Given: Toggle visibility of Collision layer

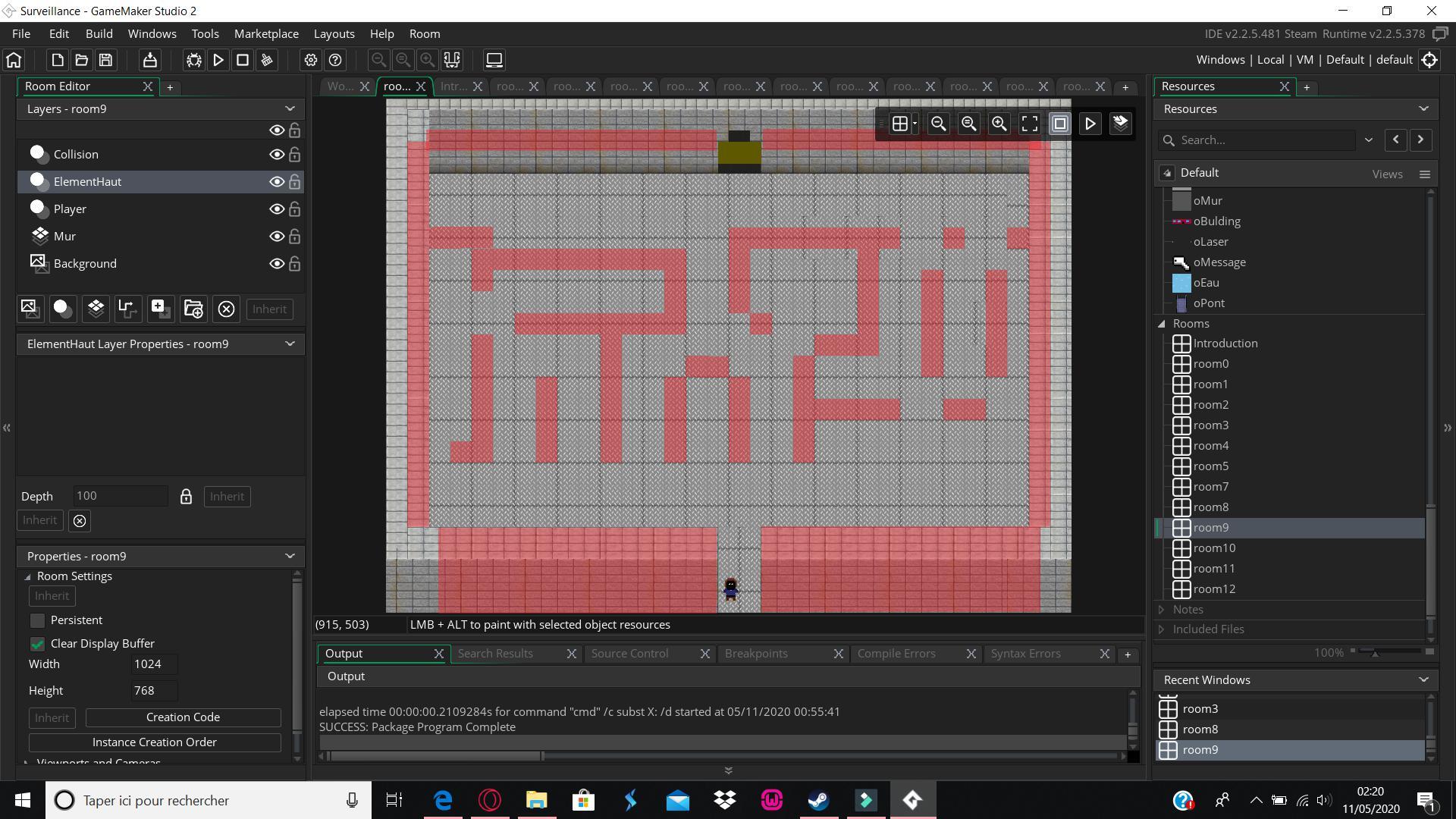Looking at the screenshot, I should click(x=275, y=153).
